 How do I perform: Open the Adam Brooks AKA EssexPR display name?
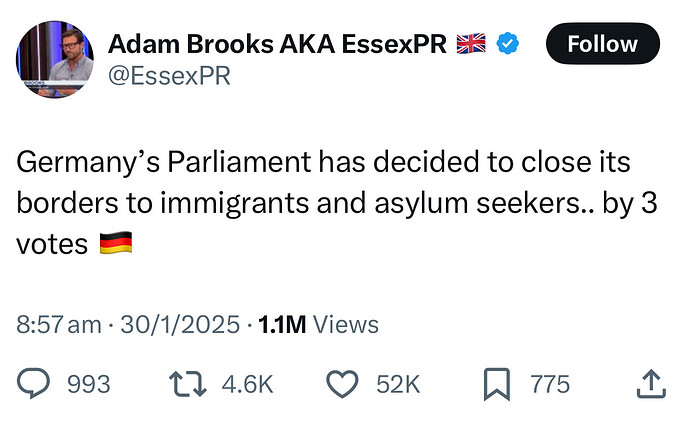277,44
